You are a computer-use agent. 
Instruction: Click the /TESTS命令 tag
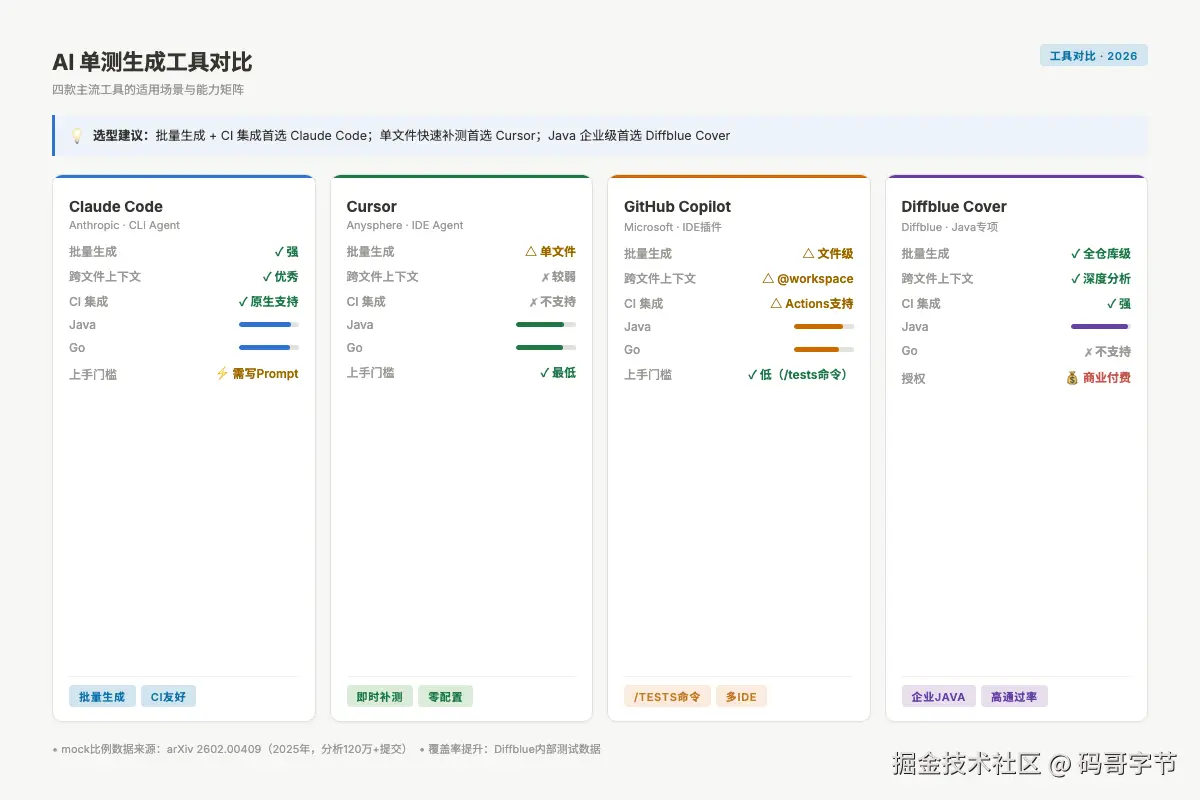pyautogui.click(x=667, y=697)
